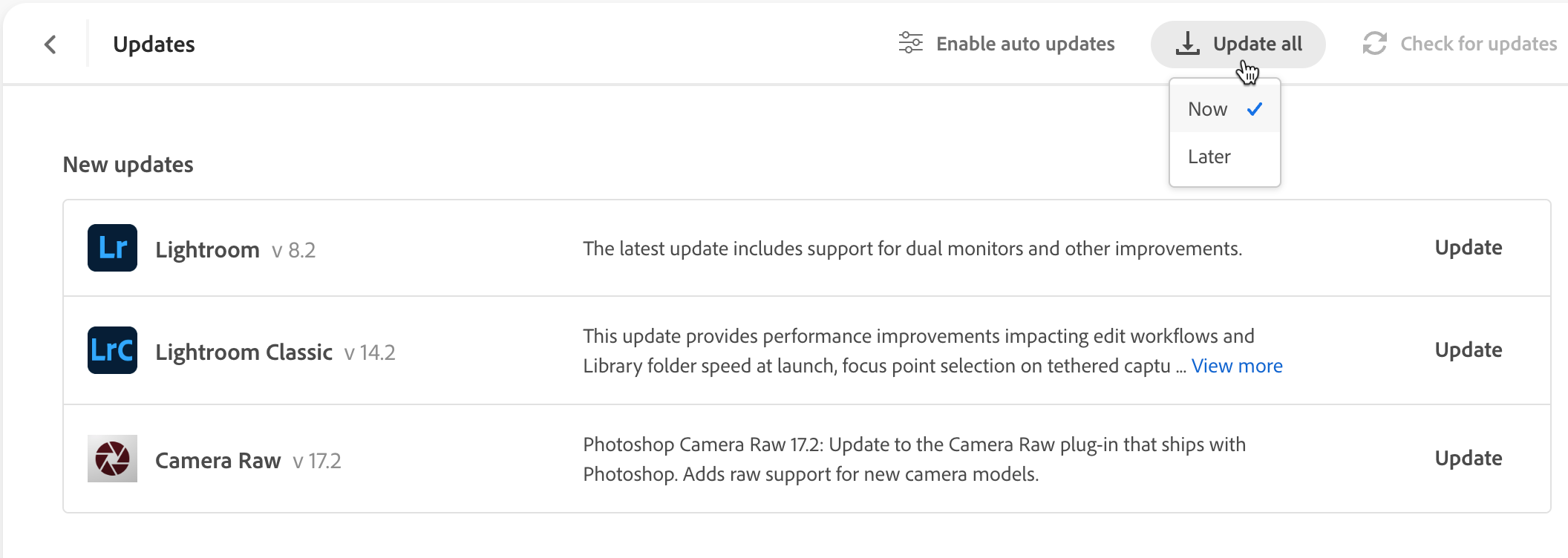Image resolution: width=1568 pixels, height=558 pixels.
Task: Update Lightroom v 8.2
Action: 1468,248
